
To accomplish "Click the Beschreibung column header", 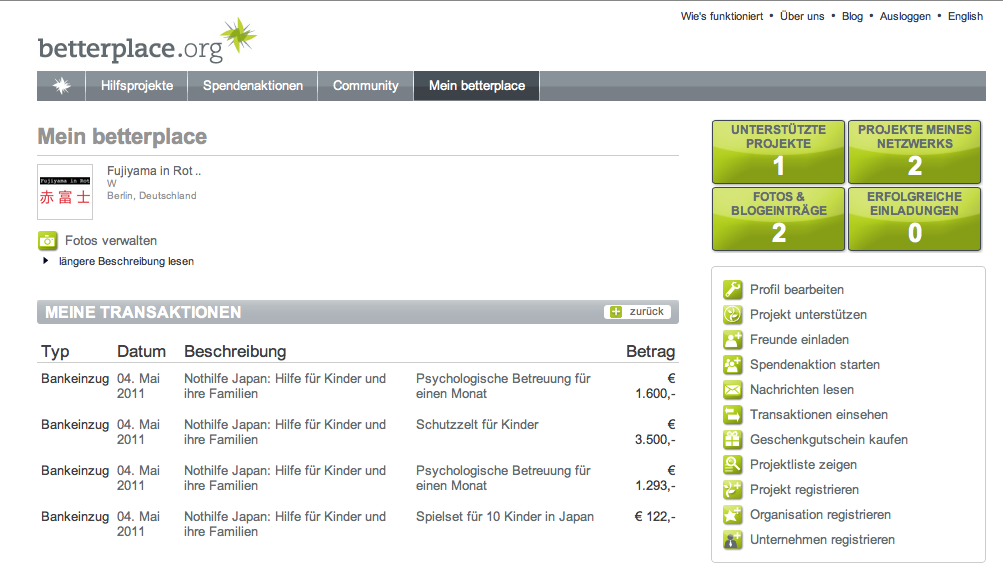I will coord(235,351).
